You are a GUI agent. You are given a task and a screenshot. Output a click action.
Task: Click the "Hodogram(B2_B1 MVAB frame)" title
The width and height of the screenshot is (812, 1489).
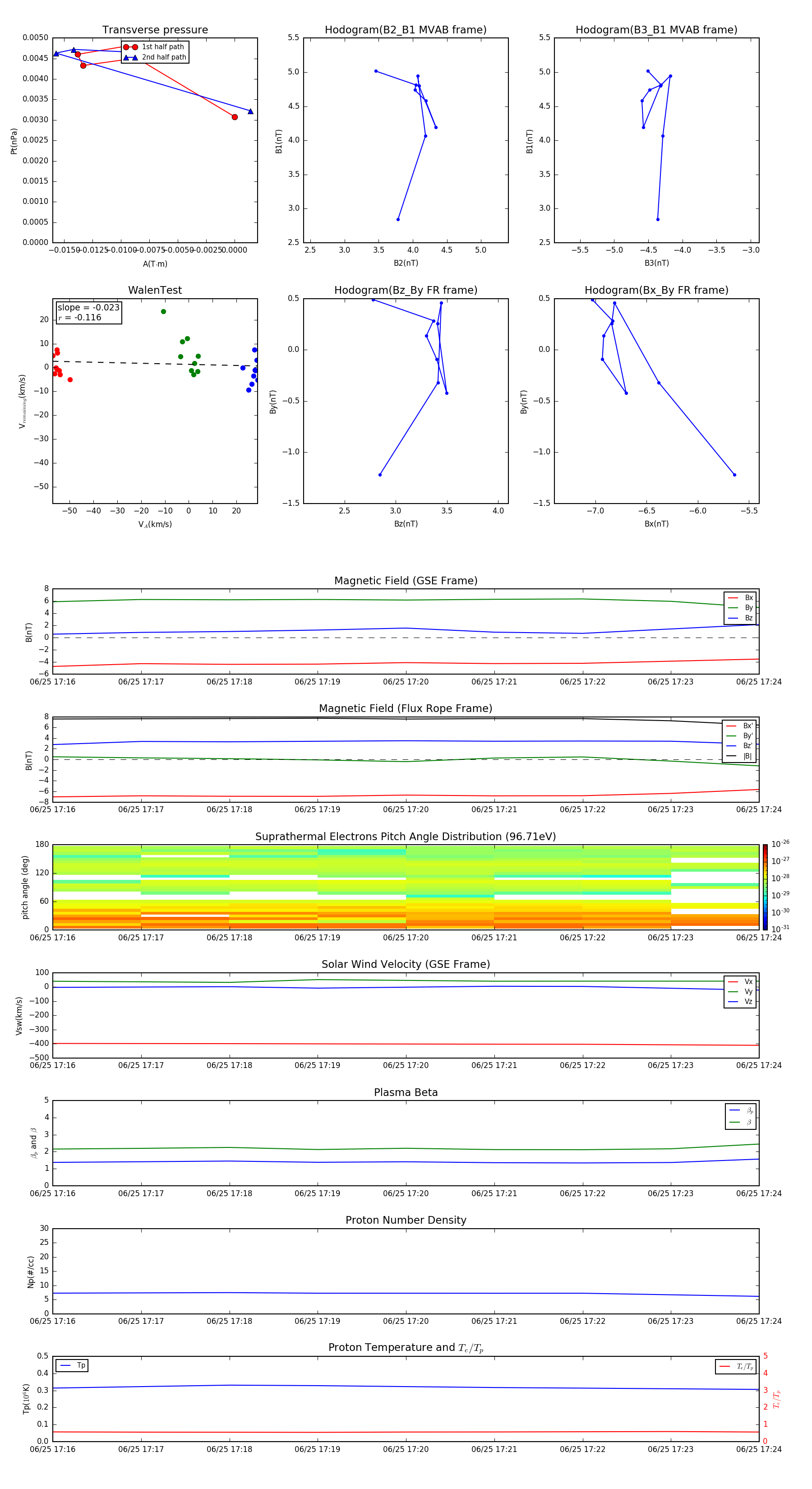pos(406,30)
